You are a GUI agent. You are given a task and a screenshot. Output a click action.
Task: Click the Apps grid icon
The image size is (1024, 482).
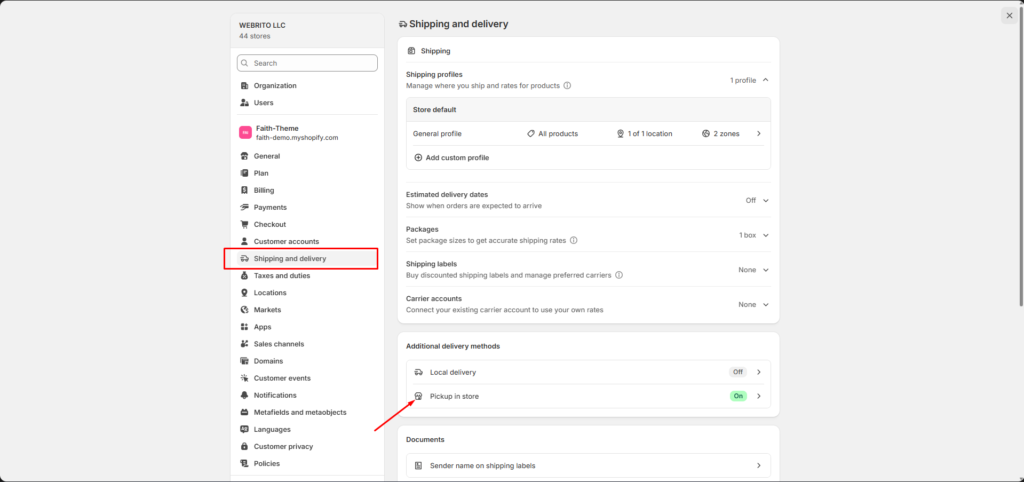[x=244, y=327]
